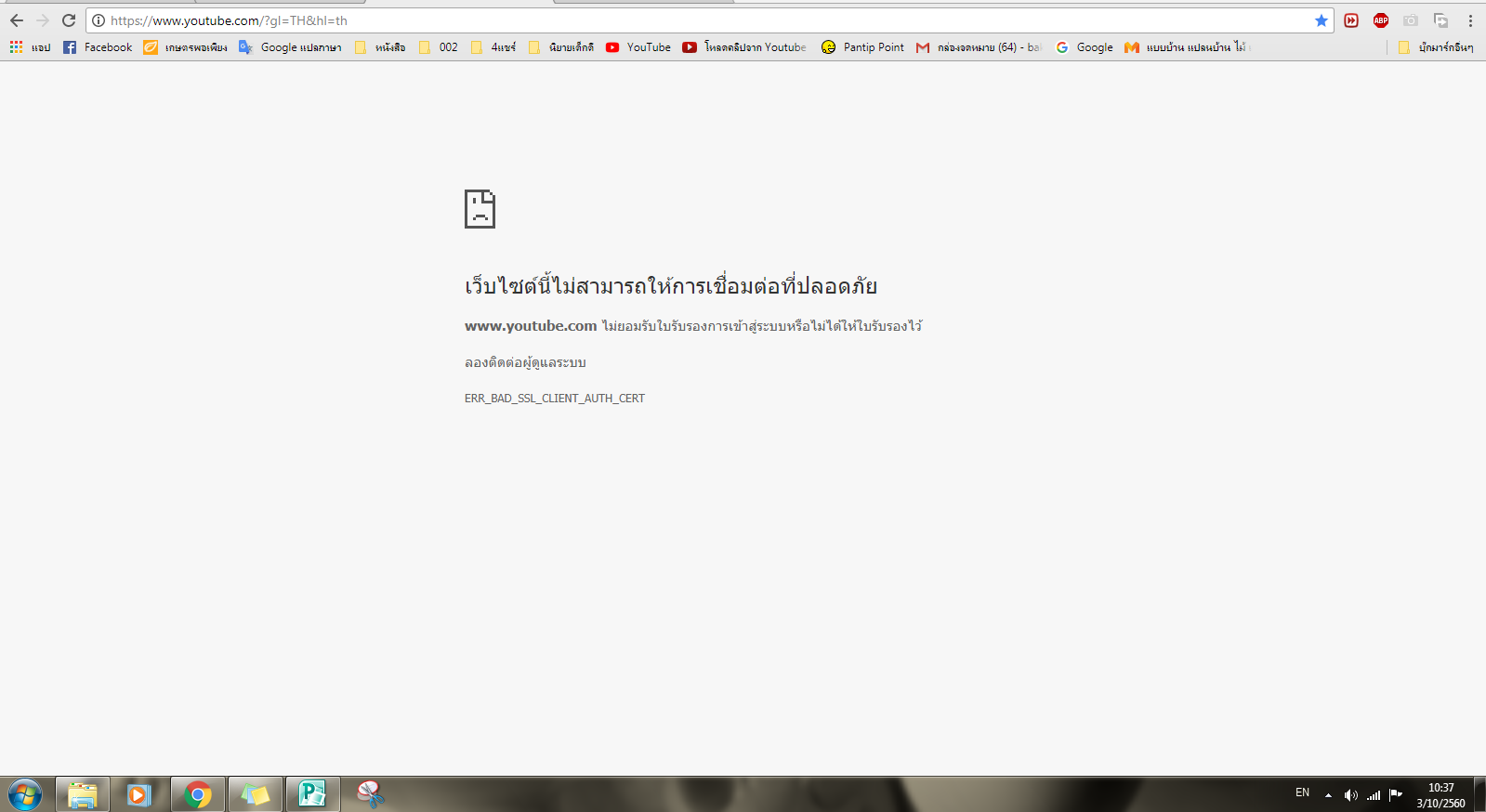Expand the นิยายเล็กดี bookmark folder
Viewport: 1486px width, 812px height.
coord(561,47)
